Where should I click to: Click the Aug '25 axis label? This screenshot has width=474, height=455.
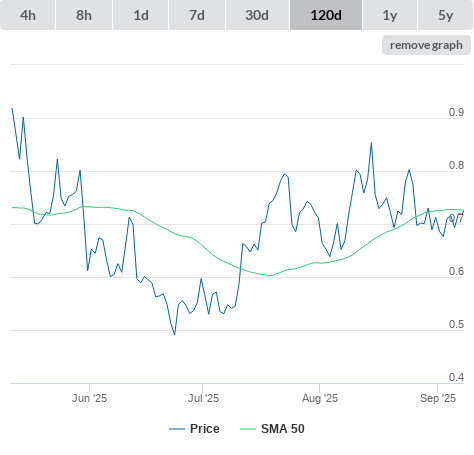click(x=320, y=398)
